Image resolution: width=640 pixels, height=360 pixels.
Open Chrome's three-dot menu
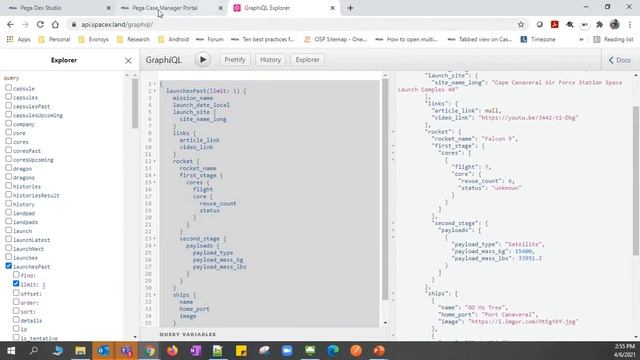630,24
